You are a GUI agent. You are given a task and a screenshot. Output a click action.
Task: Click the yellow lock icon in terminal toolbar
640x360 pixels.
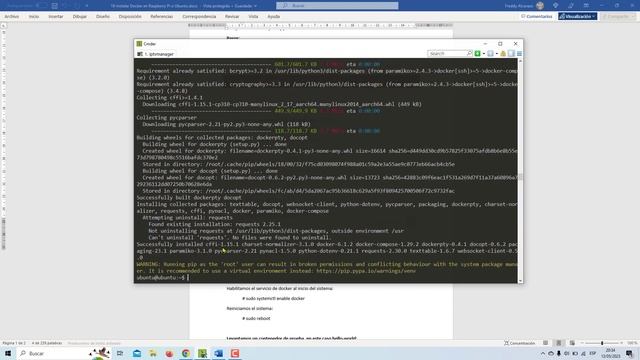point(503,53)
